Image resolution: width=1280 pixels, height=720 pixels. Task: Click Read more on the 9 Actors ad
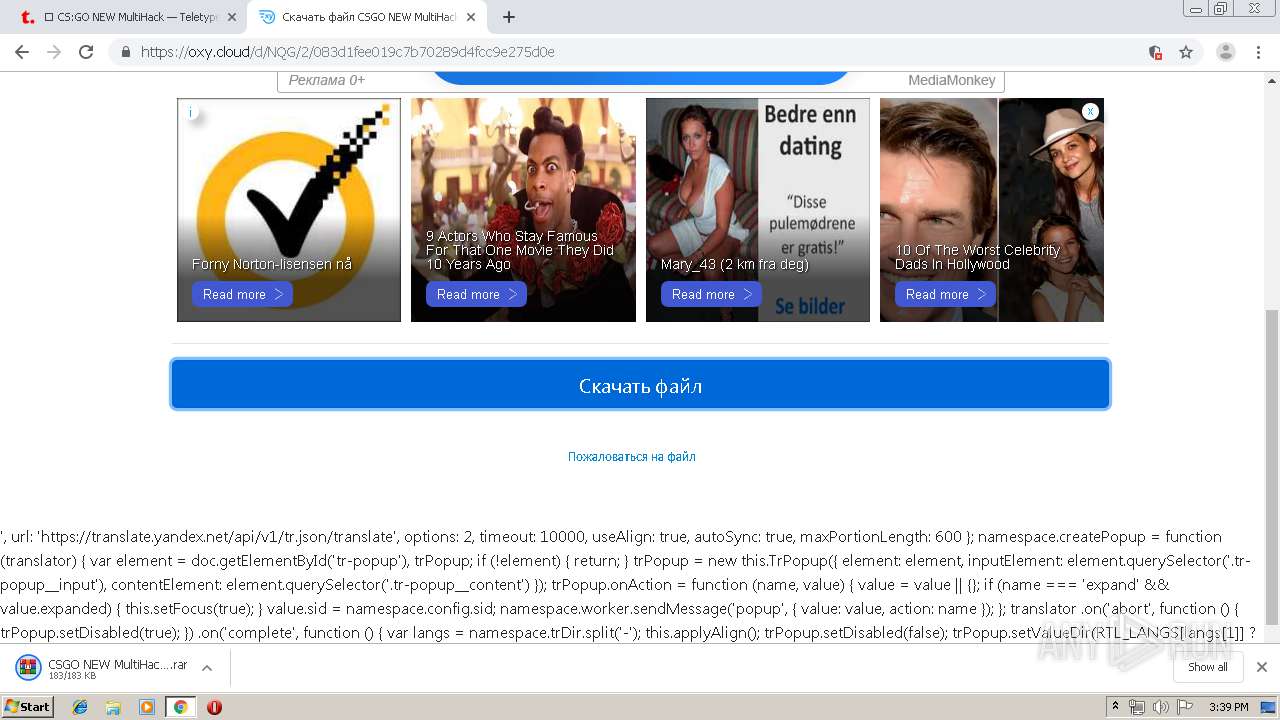[476, 294]
